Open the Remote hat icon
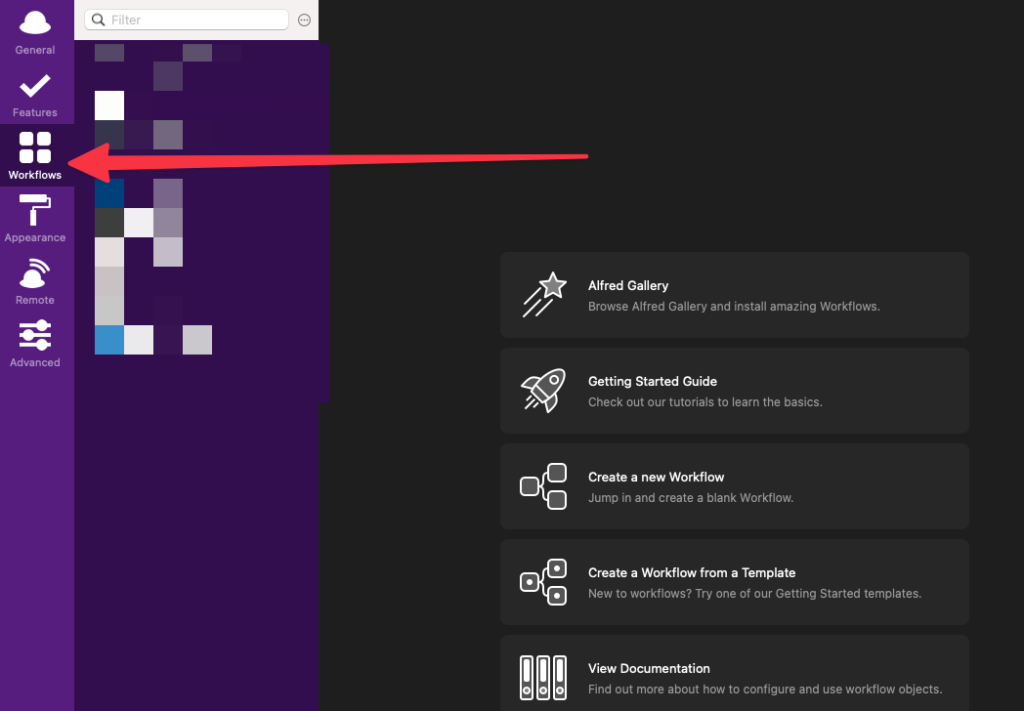The height and width of the screenshot is (711, 1024). 35,273
